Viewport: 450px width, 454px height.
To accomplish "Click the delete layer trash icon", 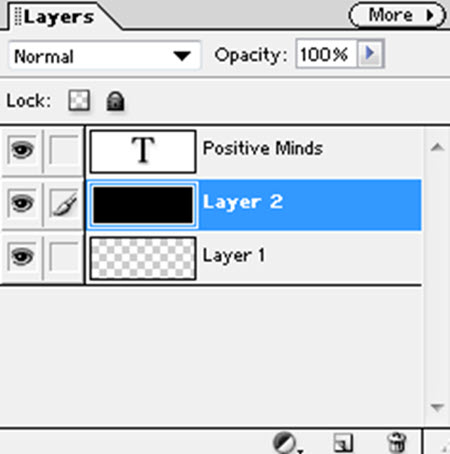I will [x=397, y=443].
